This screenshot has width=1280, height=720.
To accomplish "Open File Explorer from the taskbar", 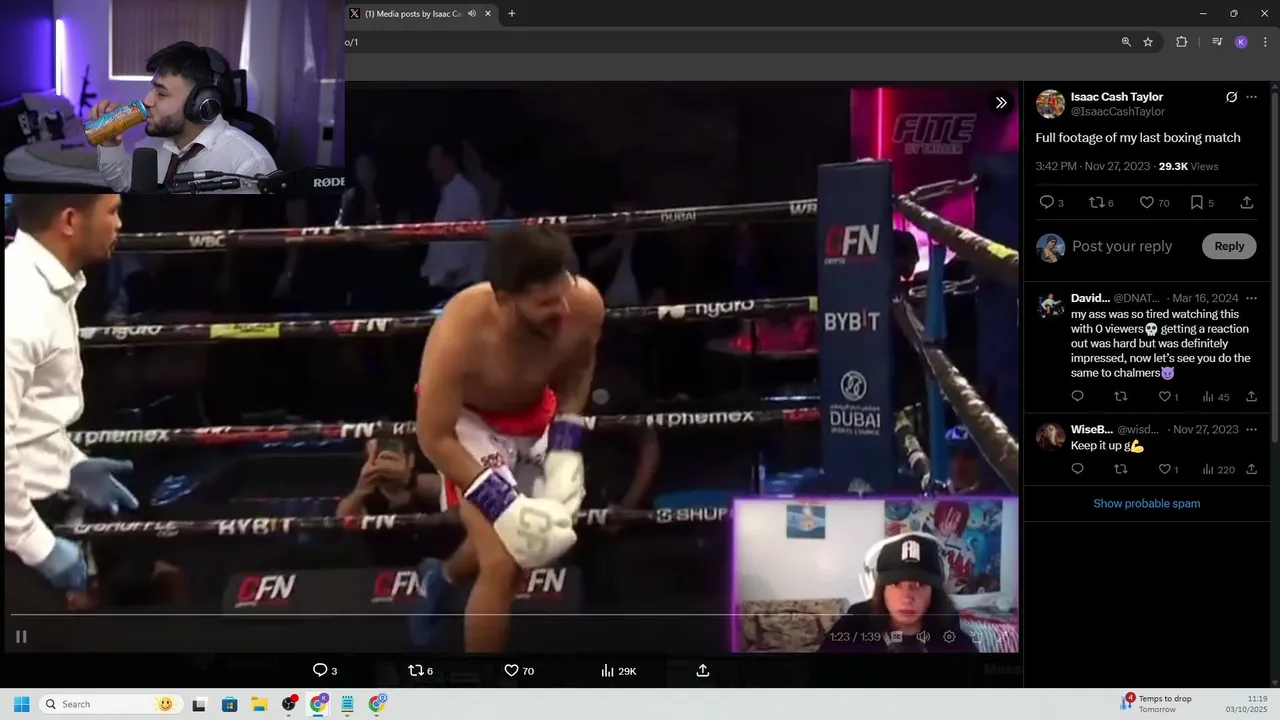I will click(x=259, y=704).
